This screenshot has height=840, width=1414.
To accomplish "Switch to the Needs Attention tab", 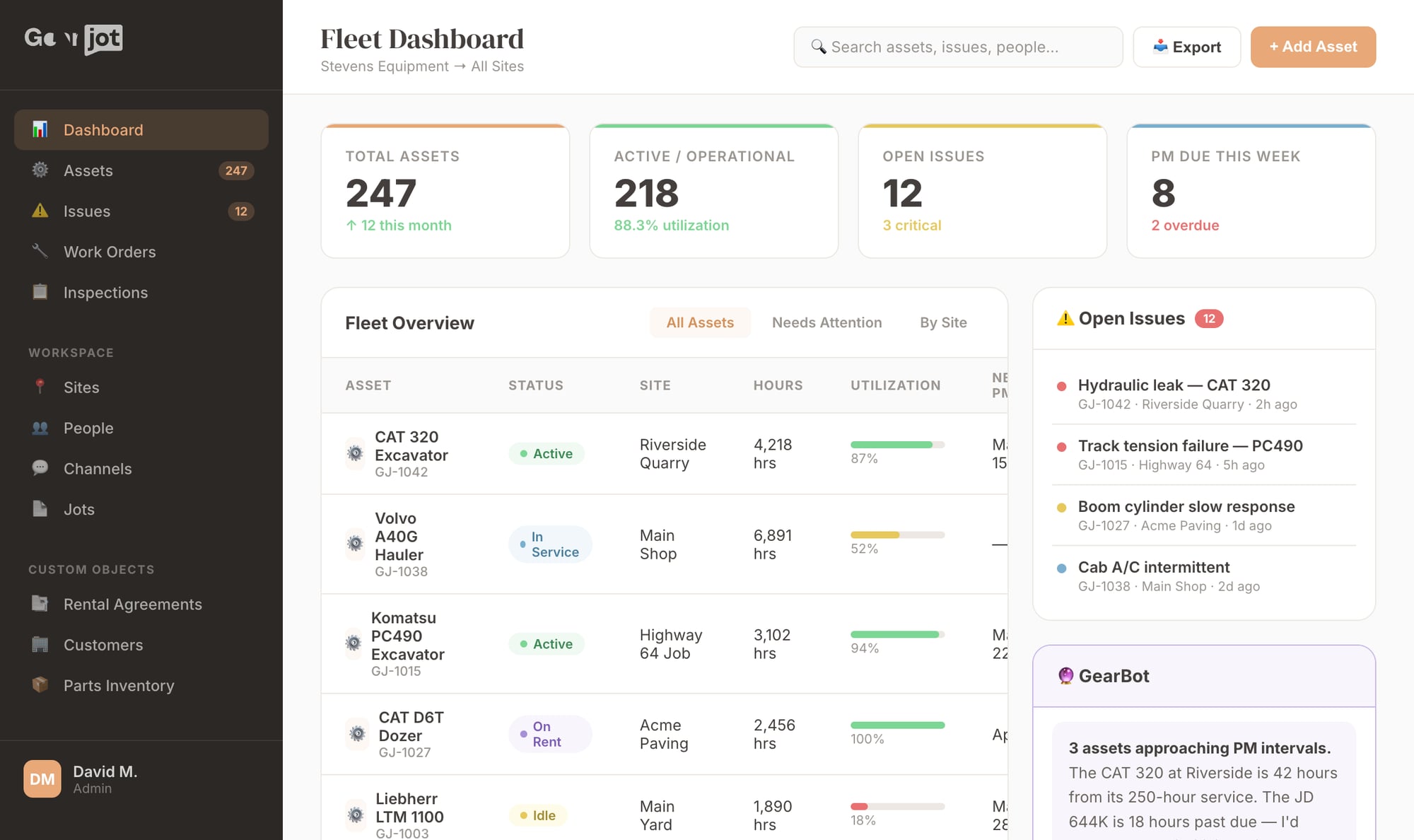I will click(x=826, y=322).
